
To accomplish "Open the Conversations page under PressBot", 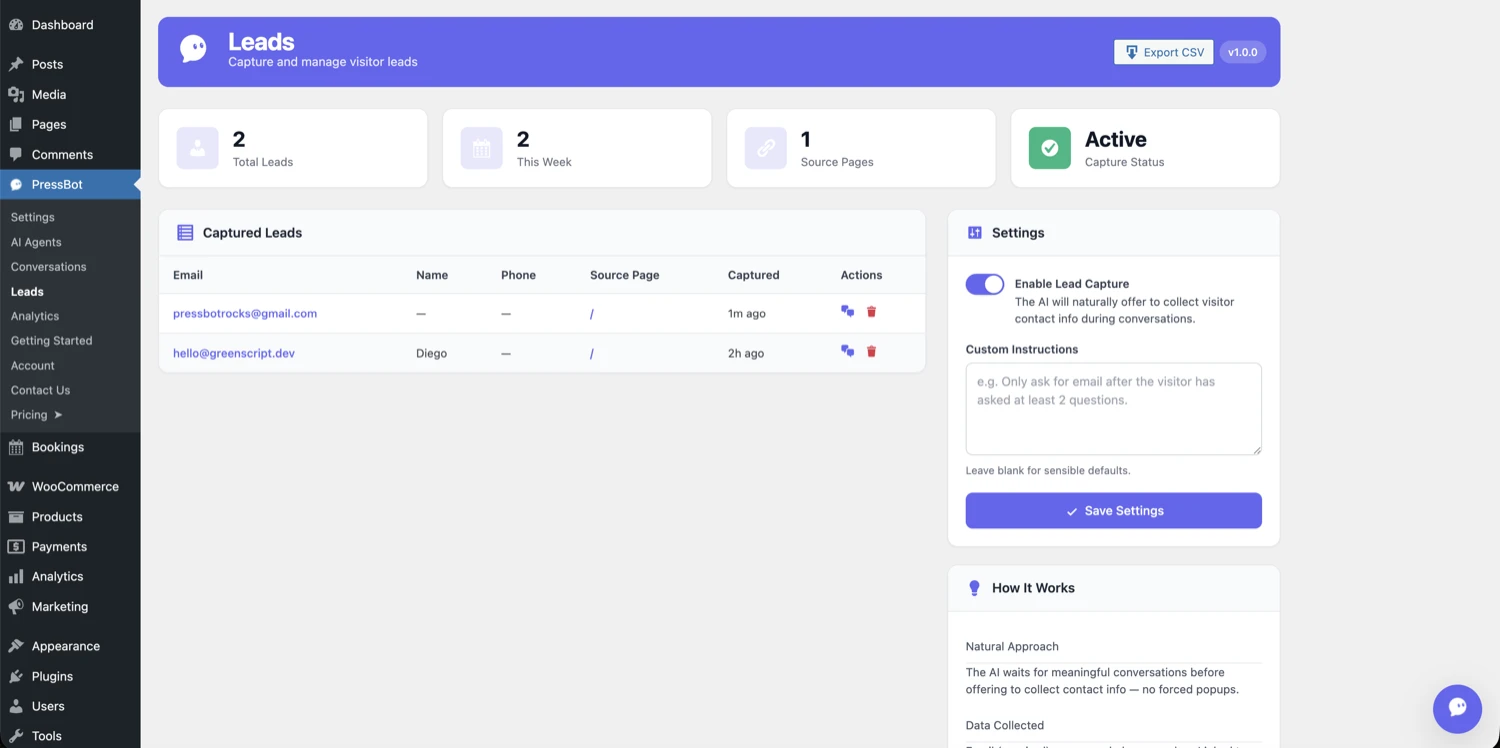I will [48, 266].
